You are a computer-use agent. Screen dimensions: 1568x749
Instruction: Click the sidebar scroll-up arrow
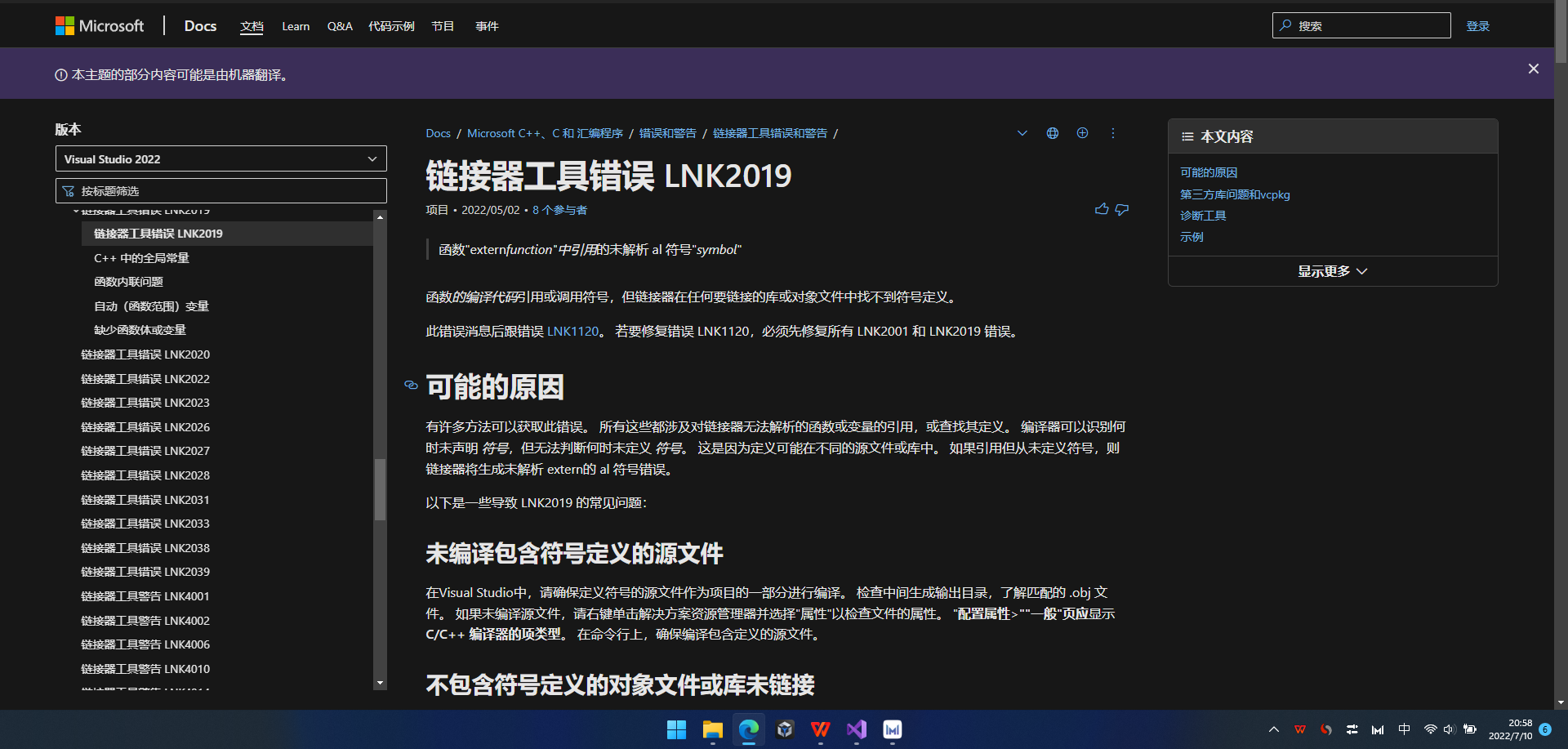[380, 217]
